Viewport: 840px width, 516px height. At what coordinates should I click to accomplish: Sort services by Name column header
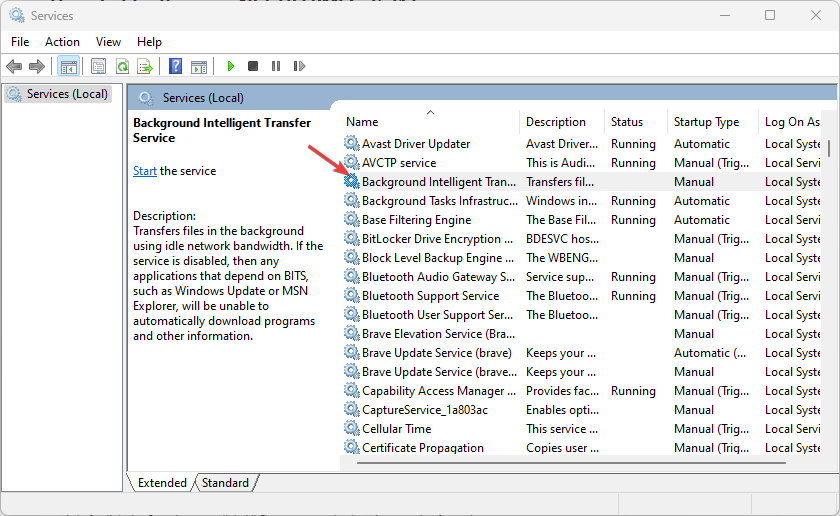pyautogui.click(x=362, y=122)
